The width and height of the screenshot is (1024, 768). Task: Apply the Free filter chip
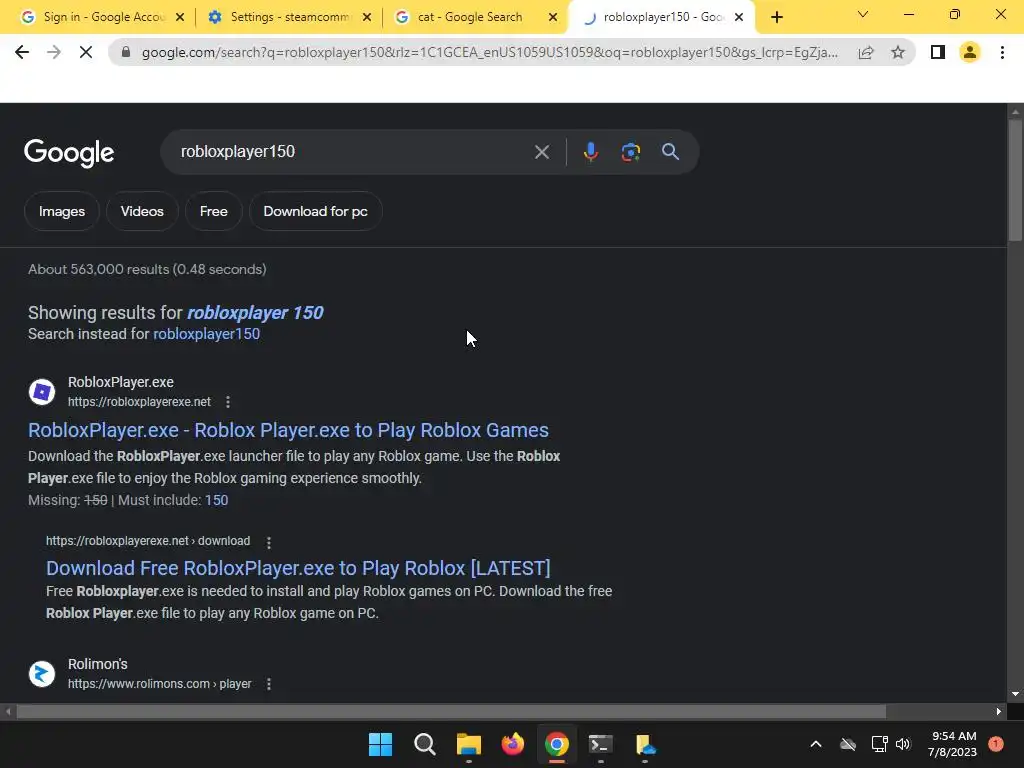[x=214, y=211]
